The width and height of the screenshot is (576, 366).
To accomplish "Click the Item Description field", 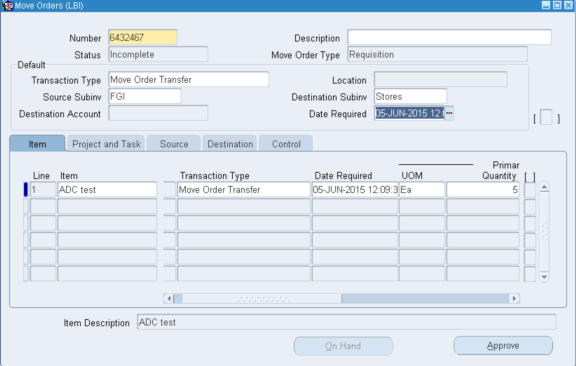I will click(x=346, y=322).
